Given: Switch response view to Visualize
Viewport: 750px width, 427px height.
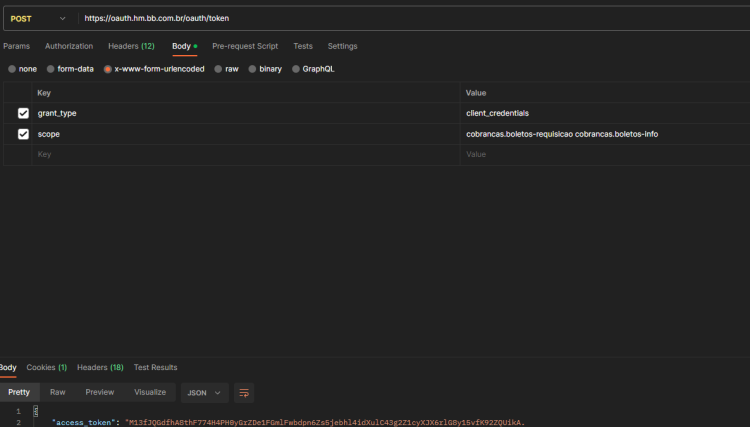Looking at the screenshot, I should coord(150,392).
